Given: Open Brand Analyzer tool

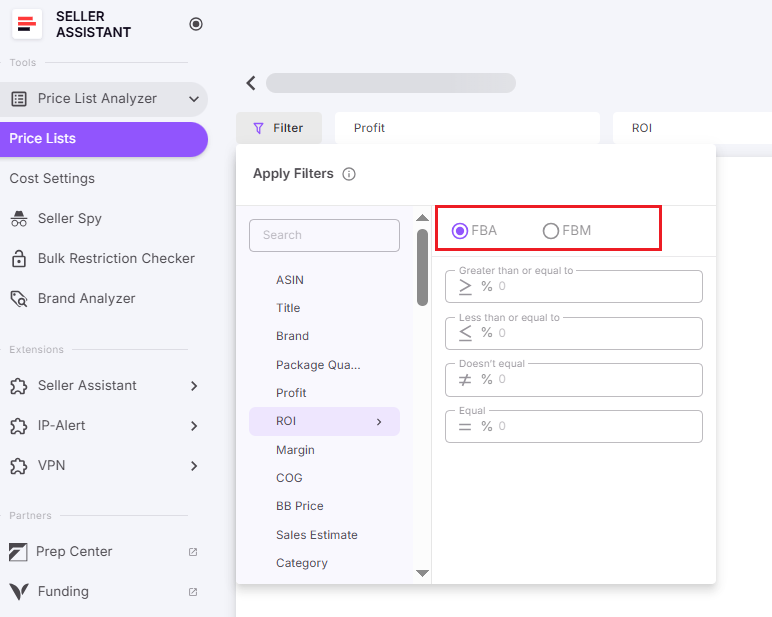Looking at the screenshot, I should coord(86,298).
